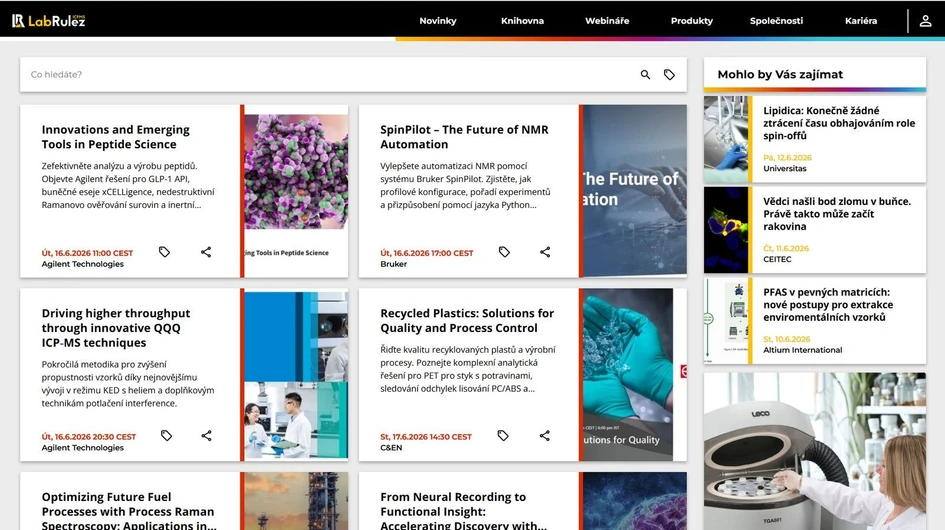Image resolution: width=945 pixels, height=530 pixels.
Task: Click 'CEITEC' source label
Action: pos(777,259)
